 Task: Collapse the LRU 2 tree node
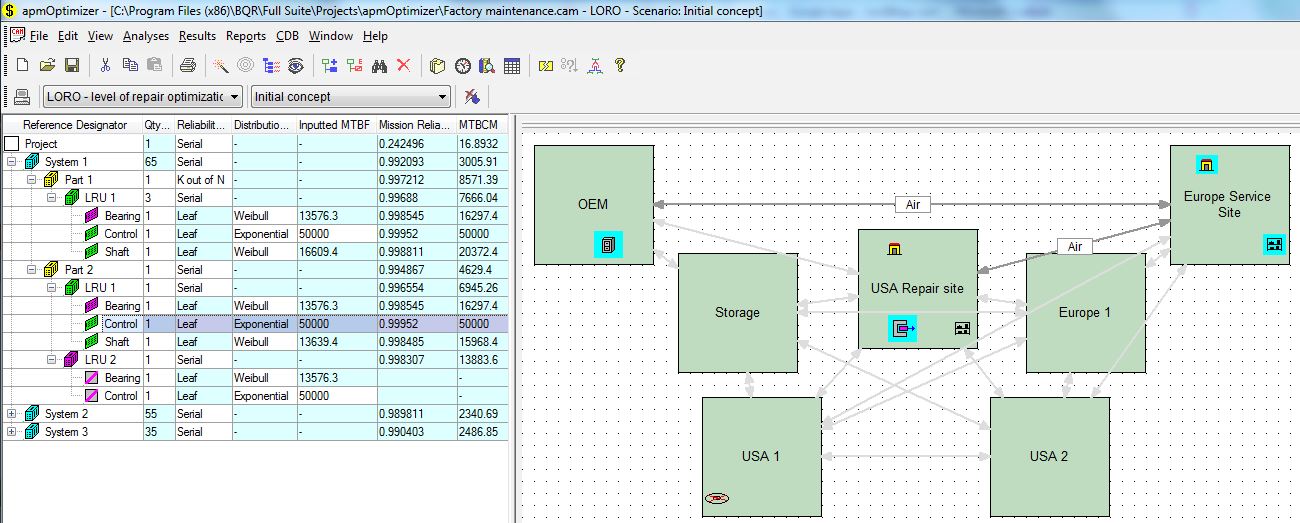point(52,359)
